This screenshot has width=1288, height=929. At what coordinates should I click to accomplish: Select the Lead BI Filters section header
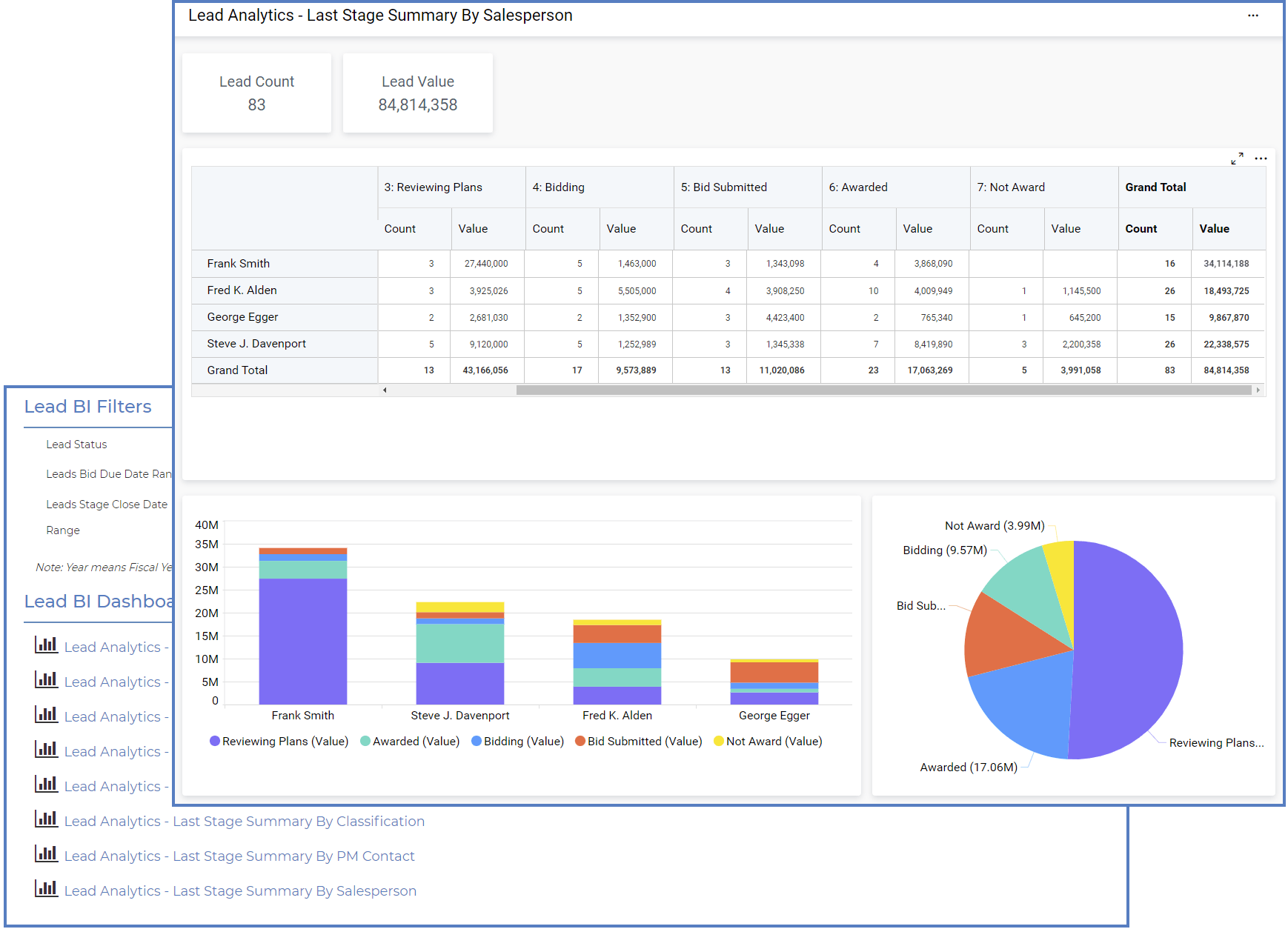(x=87, y=406)
